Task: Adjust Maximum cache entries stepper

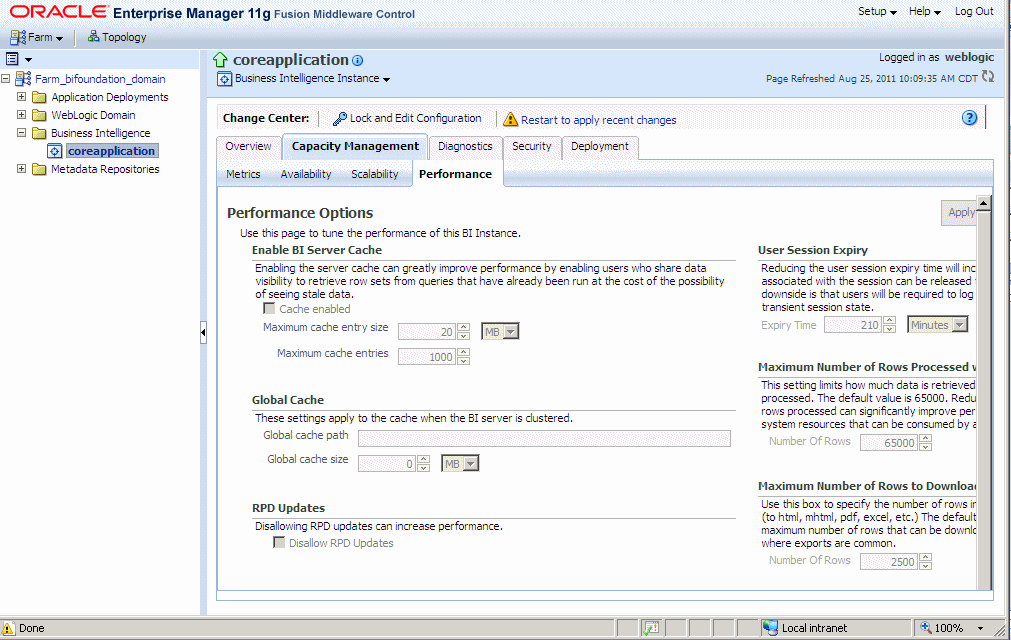Action: (464, 356)
